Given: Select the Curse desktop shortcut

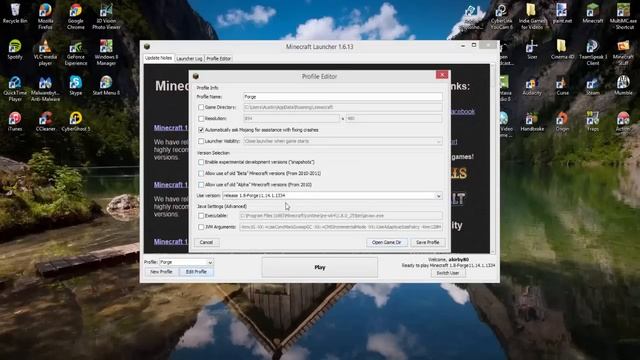Looking at the screenshot, I should 562,85.
